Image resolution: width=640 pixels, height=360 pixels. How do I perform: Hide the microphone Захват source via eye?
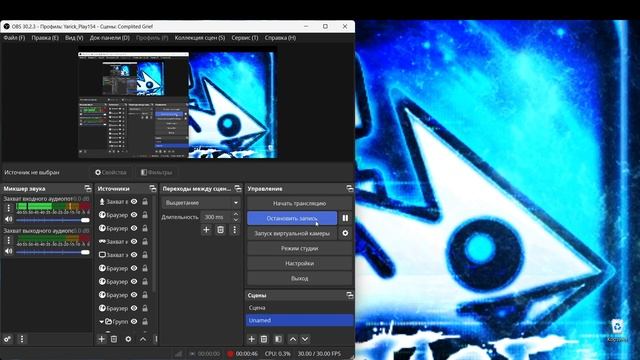[134, 202]
